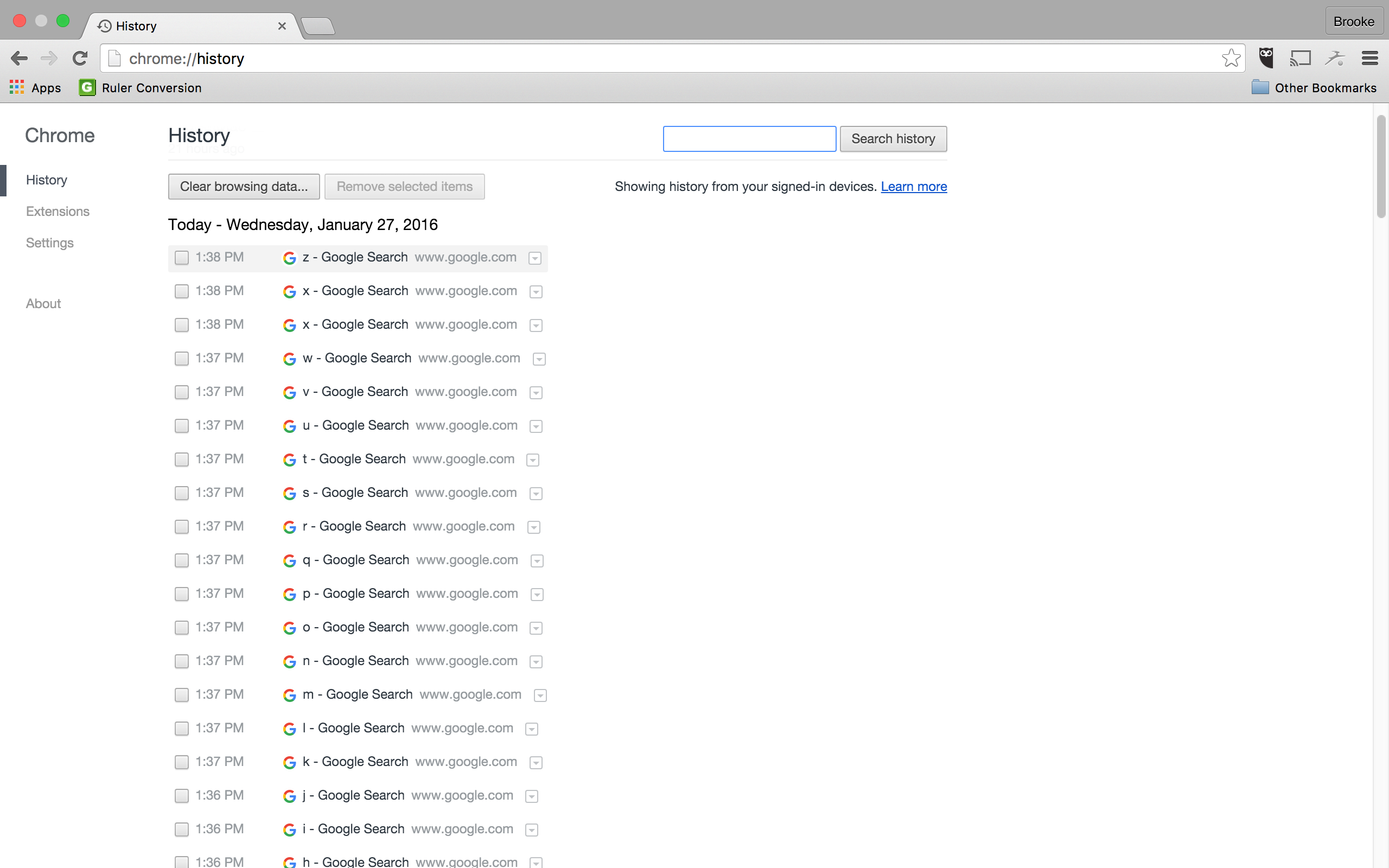1389x868 pixels.
Task: Check the 'z - Google Search' entry
Action: [x=181, y=258]
